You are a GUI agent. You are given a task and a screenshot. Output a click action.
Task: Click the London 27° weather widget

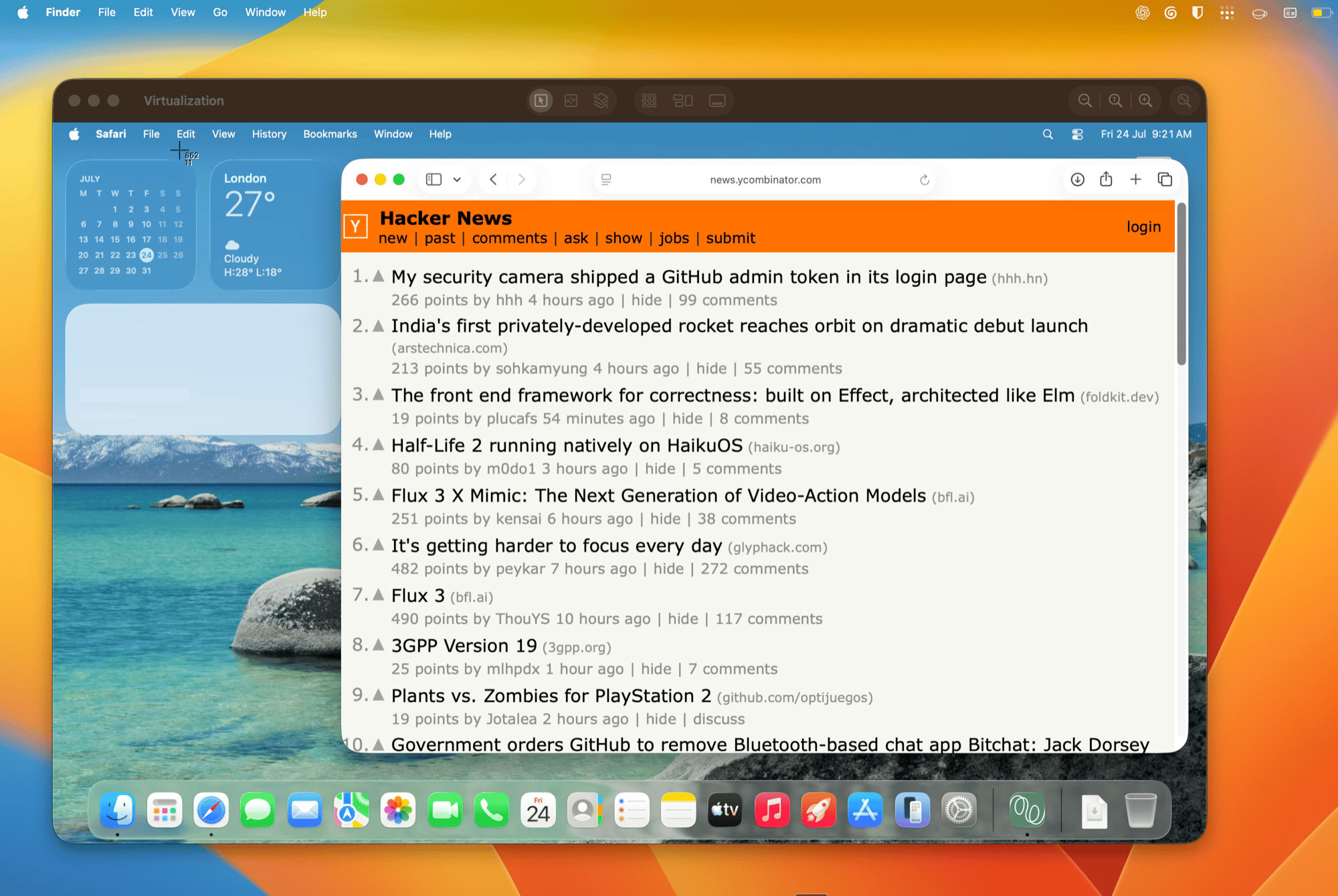click(x=274, y=225)
